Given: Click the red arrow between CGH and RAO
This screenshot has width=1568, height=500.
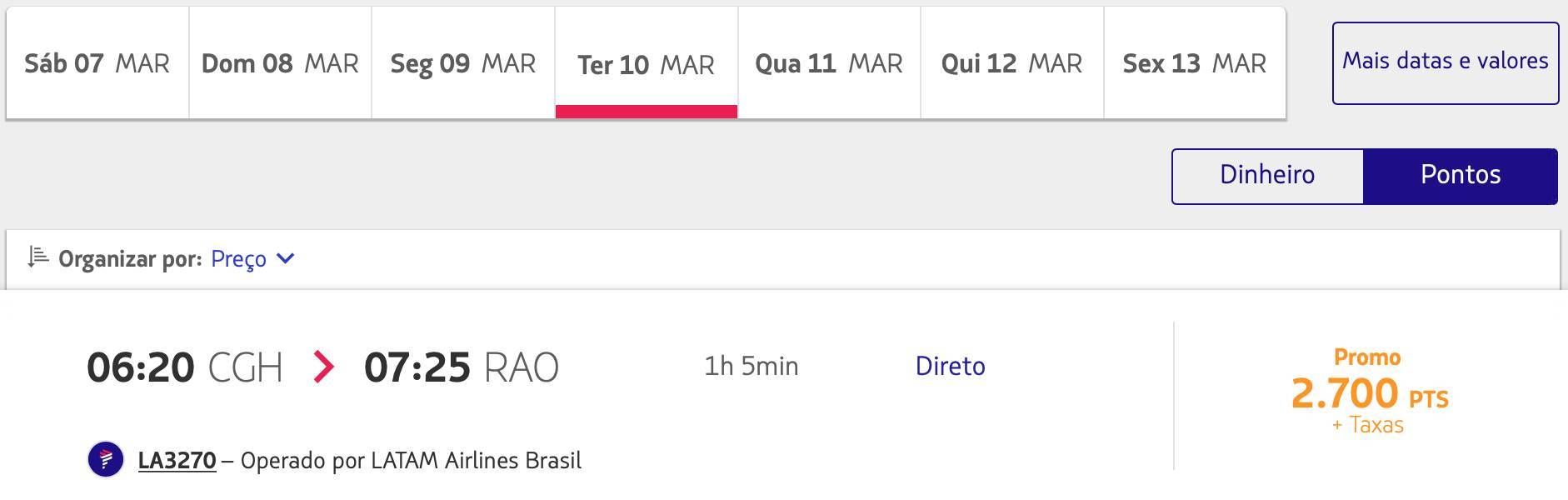Looking at the screenshot, I should [x=323, y=367].
